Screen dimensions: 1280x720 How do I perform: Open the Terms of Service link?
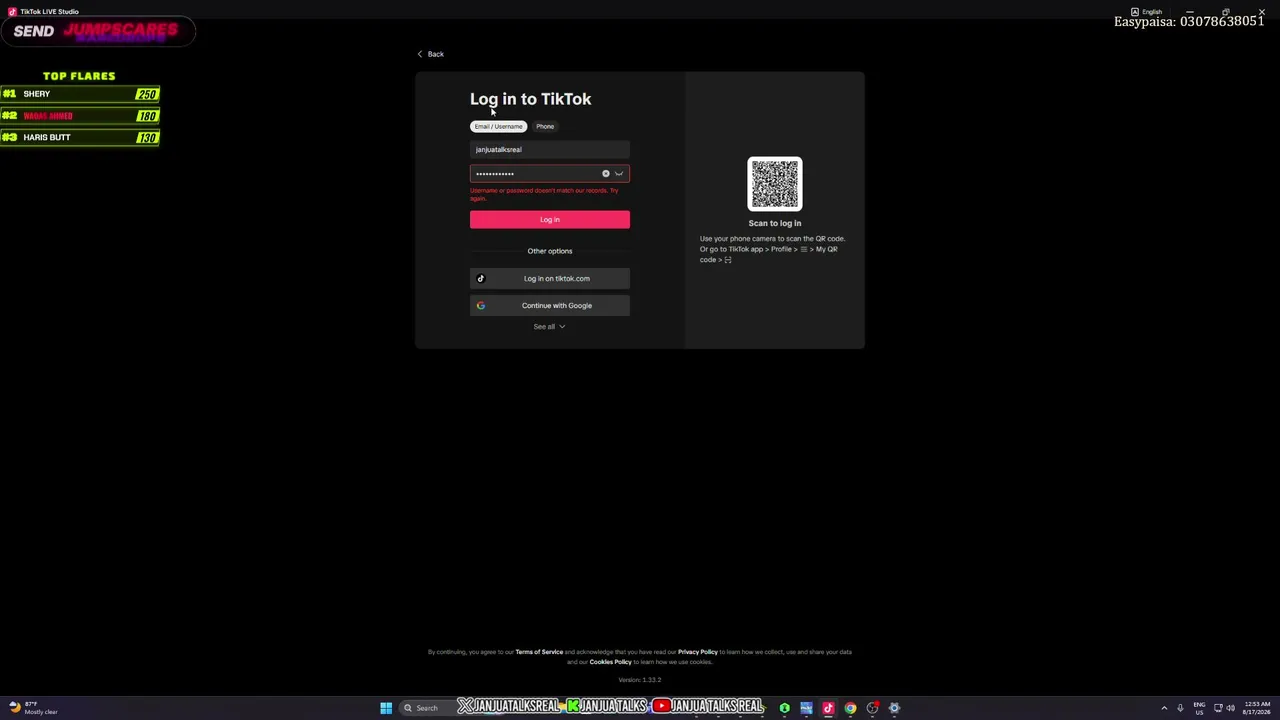click(x=539, y=652)
